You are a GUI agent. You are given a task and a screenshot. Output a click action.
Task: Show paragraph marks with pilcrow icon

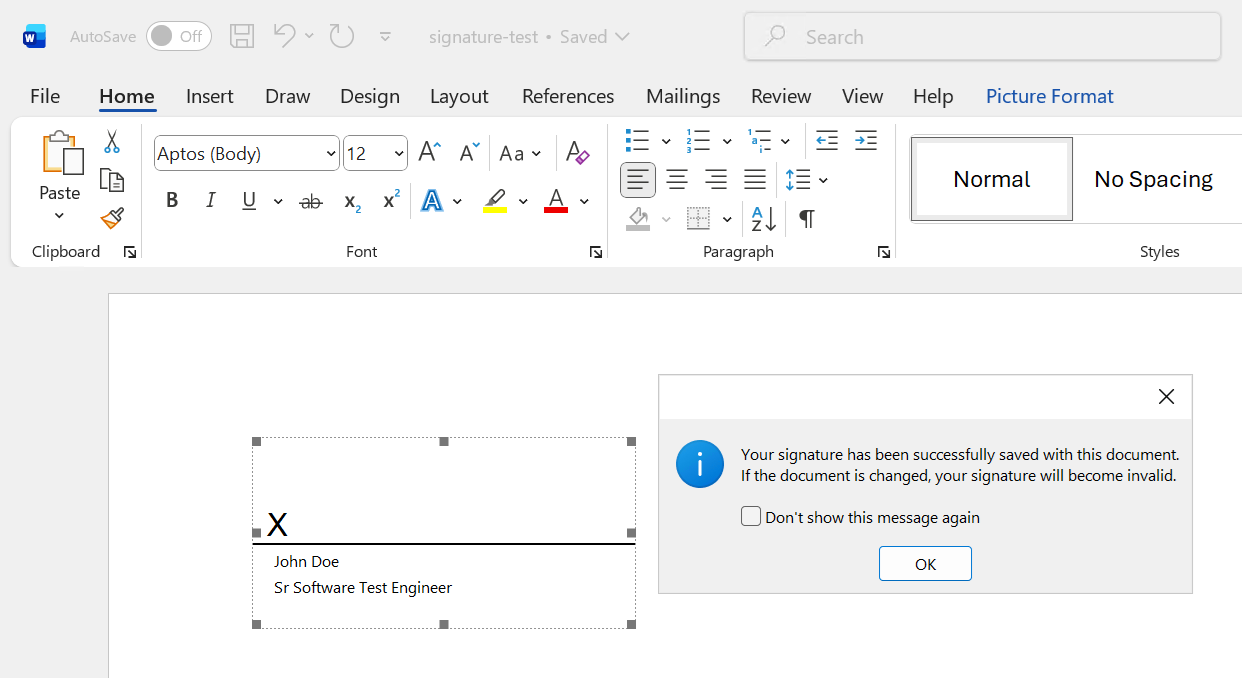(x=807, y=219)
